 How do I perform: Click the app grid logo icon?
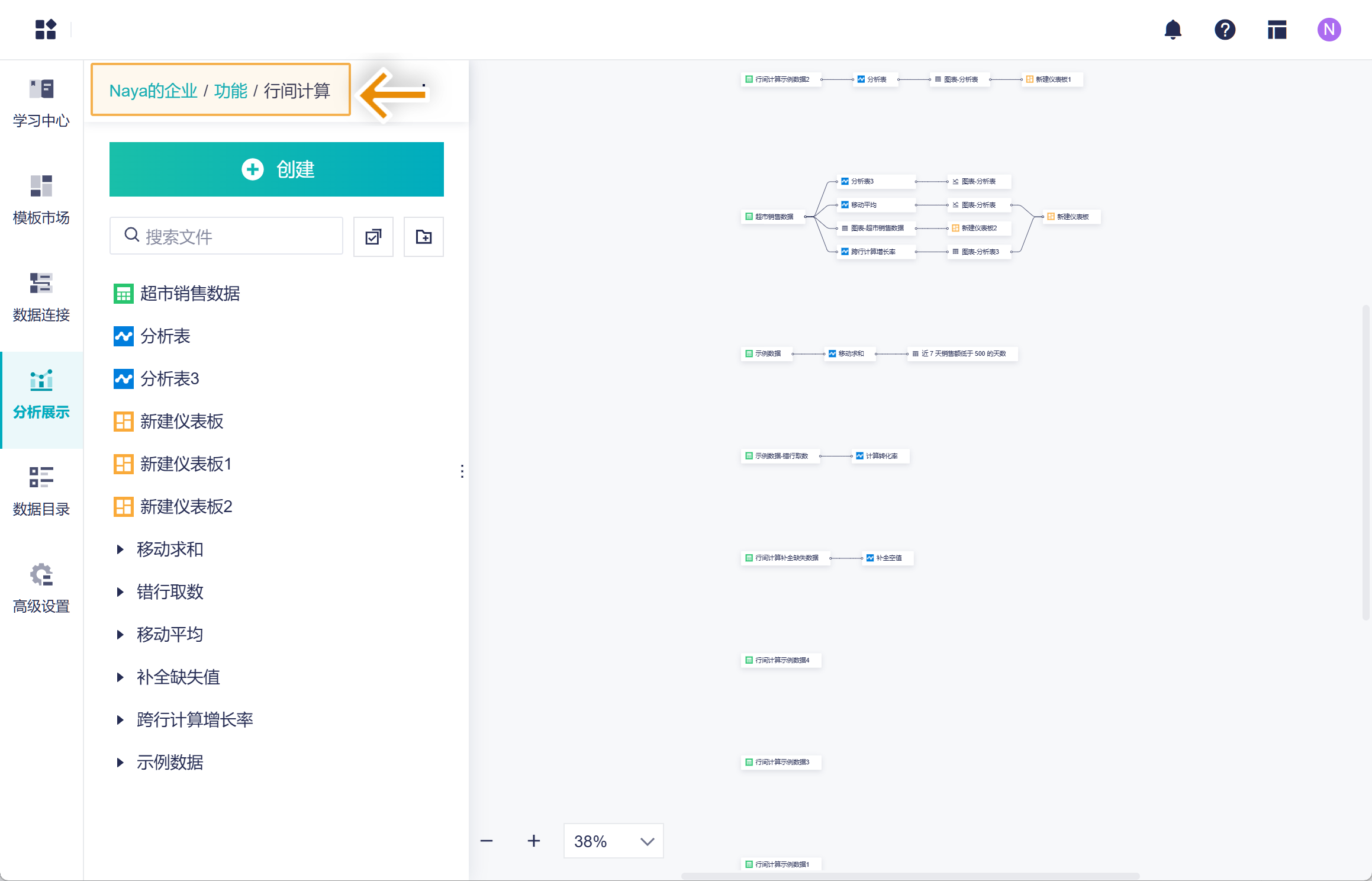point(46,30)
